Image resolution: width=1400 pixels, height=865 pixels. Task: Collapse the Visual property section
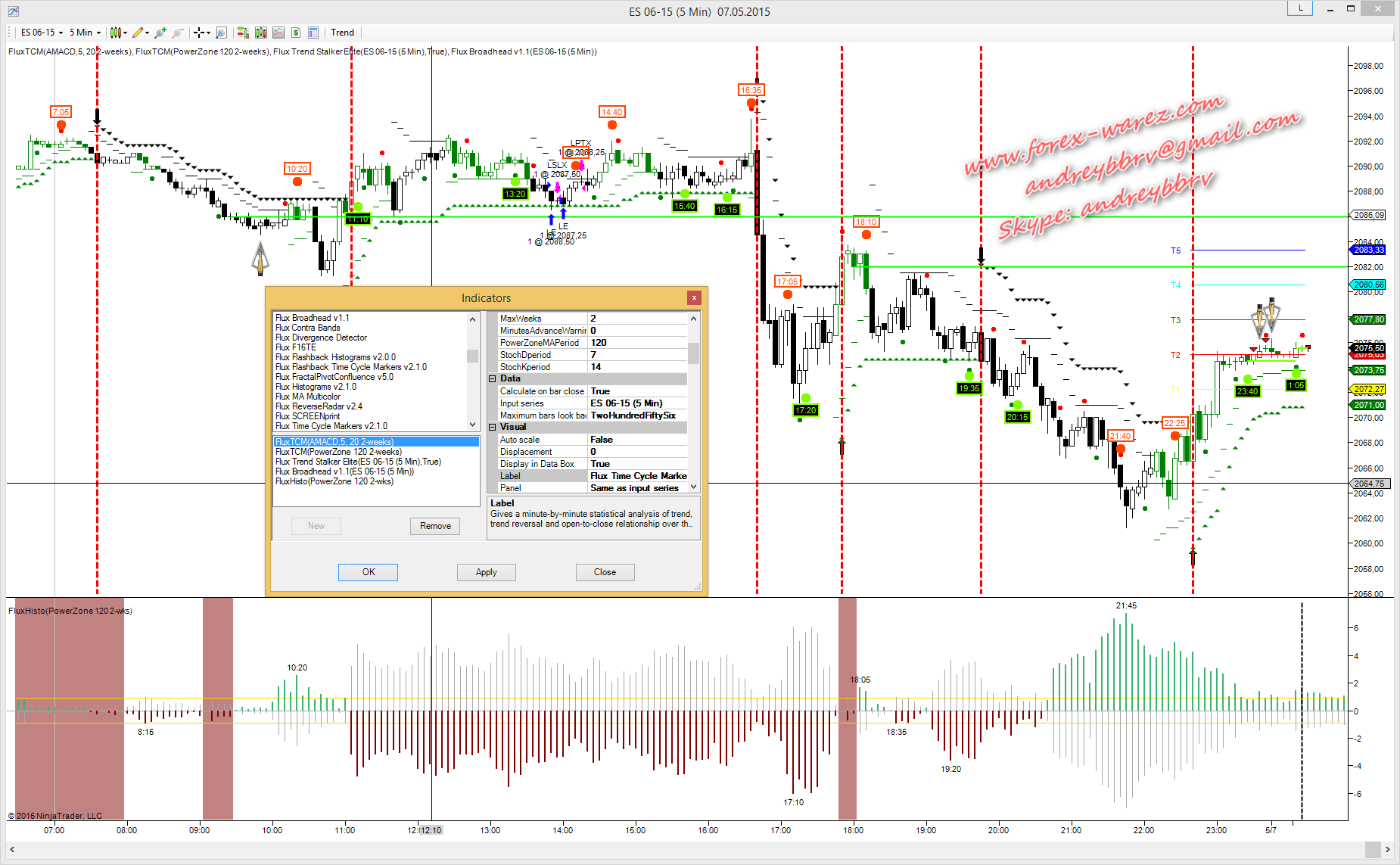point(492,427)
